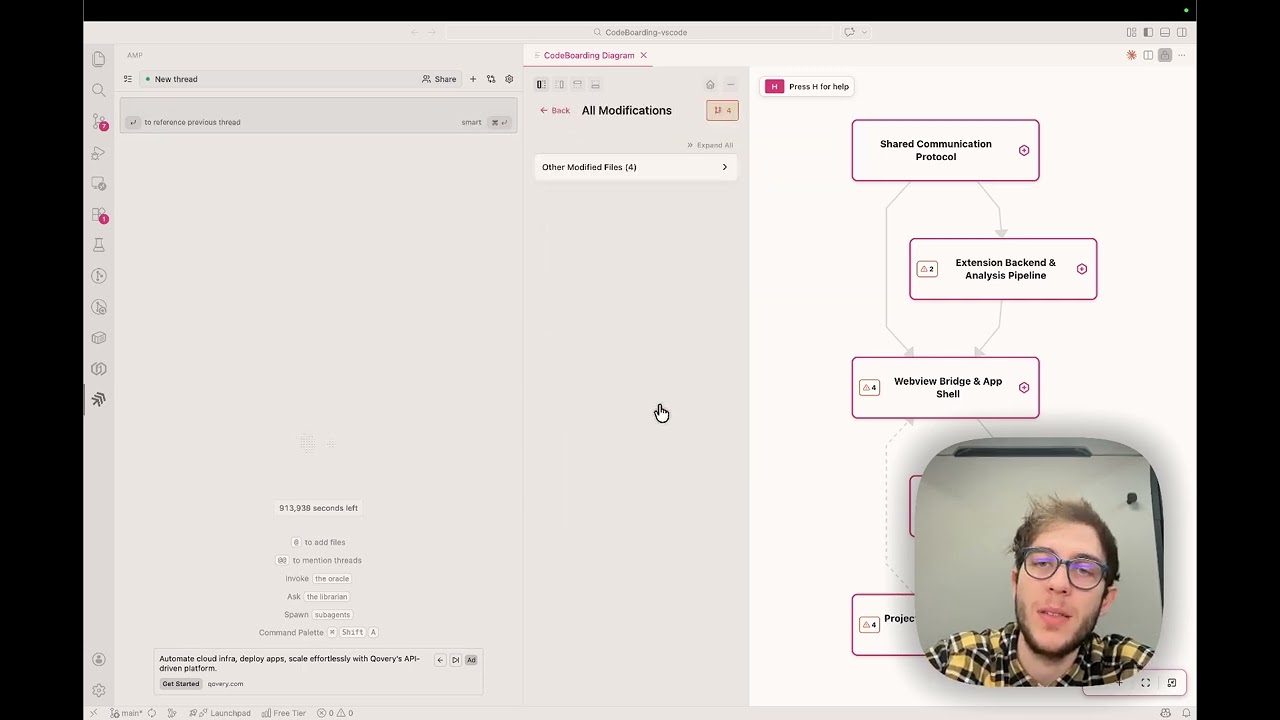Viewport: 1280px width, 720px height.
Task: Click the home icon in CodeBoarding panel
Action: [x=711, y=85]
